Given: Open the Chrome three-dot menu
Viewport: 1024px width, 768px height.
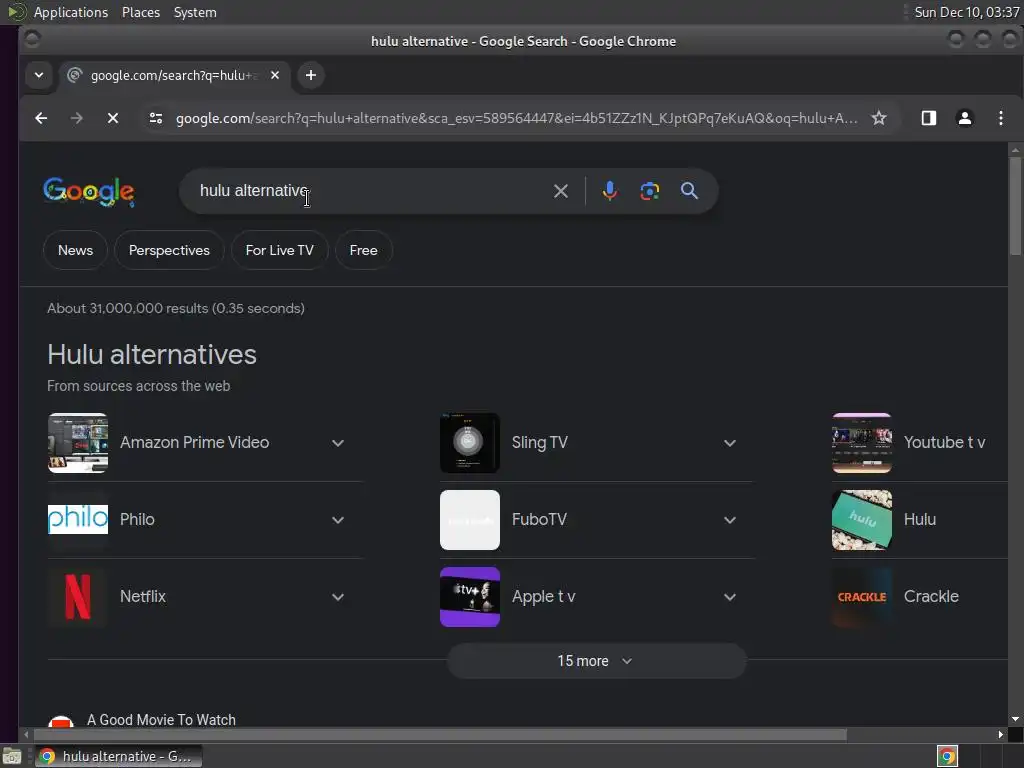Looking at the screenshot, I should (1000, 118).
